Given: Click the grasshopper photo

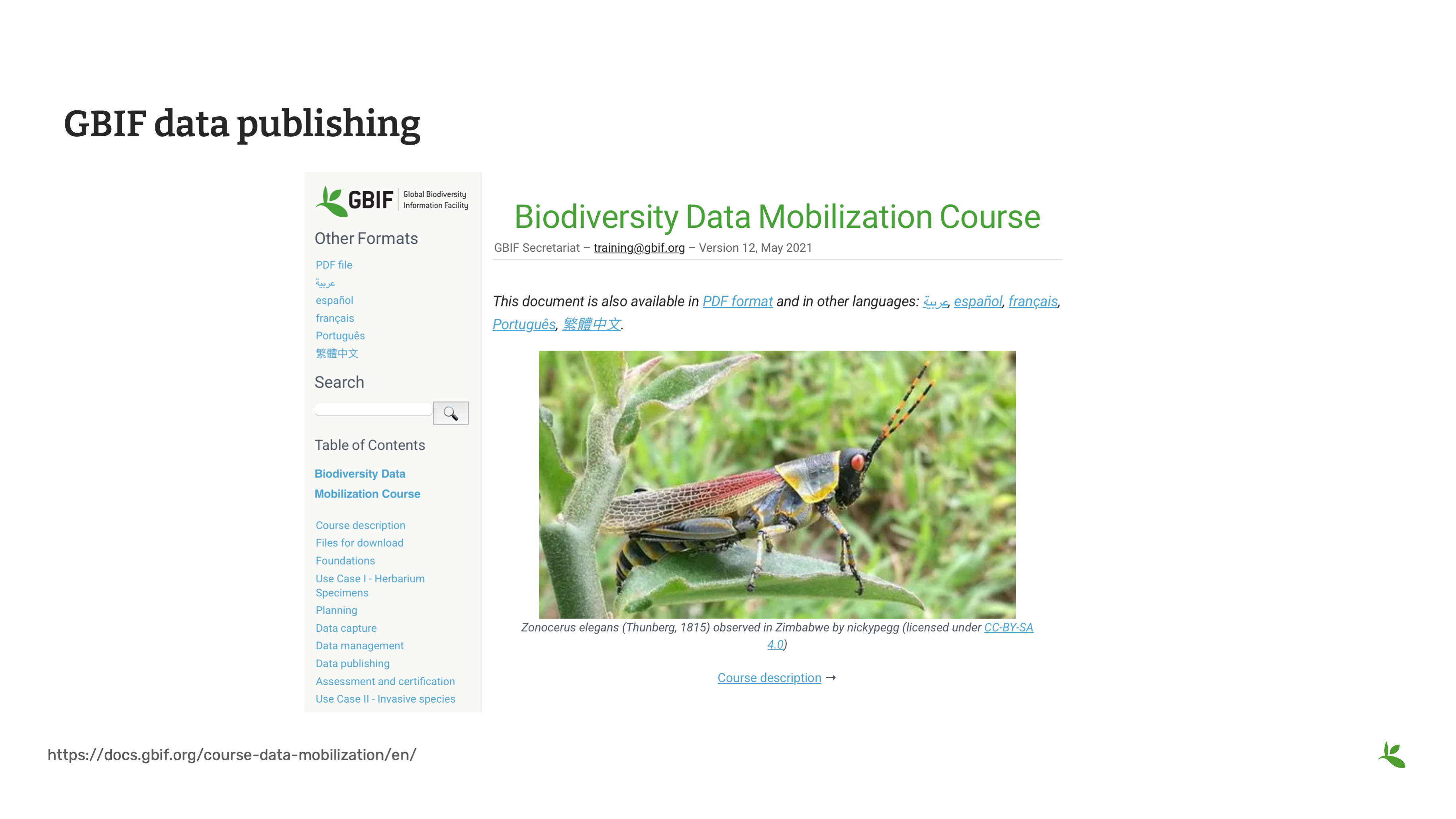Looking at the screenshot, I should 777,484.
